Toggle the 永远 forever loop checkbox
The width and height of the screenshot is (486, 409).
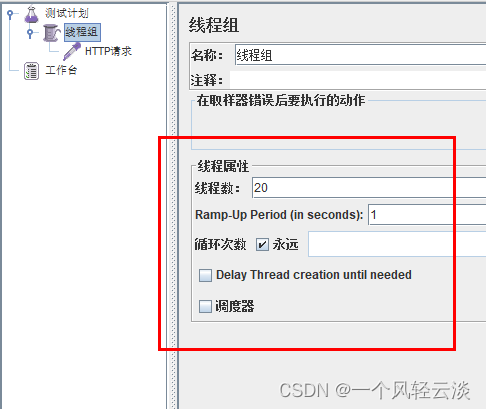(x=262, y=245)
